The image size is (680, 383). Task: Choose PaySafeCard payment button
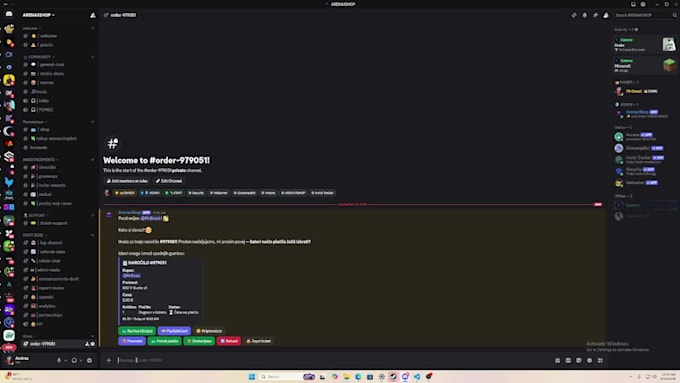(x=174, y=331)
